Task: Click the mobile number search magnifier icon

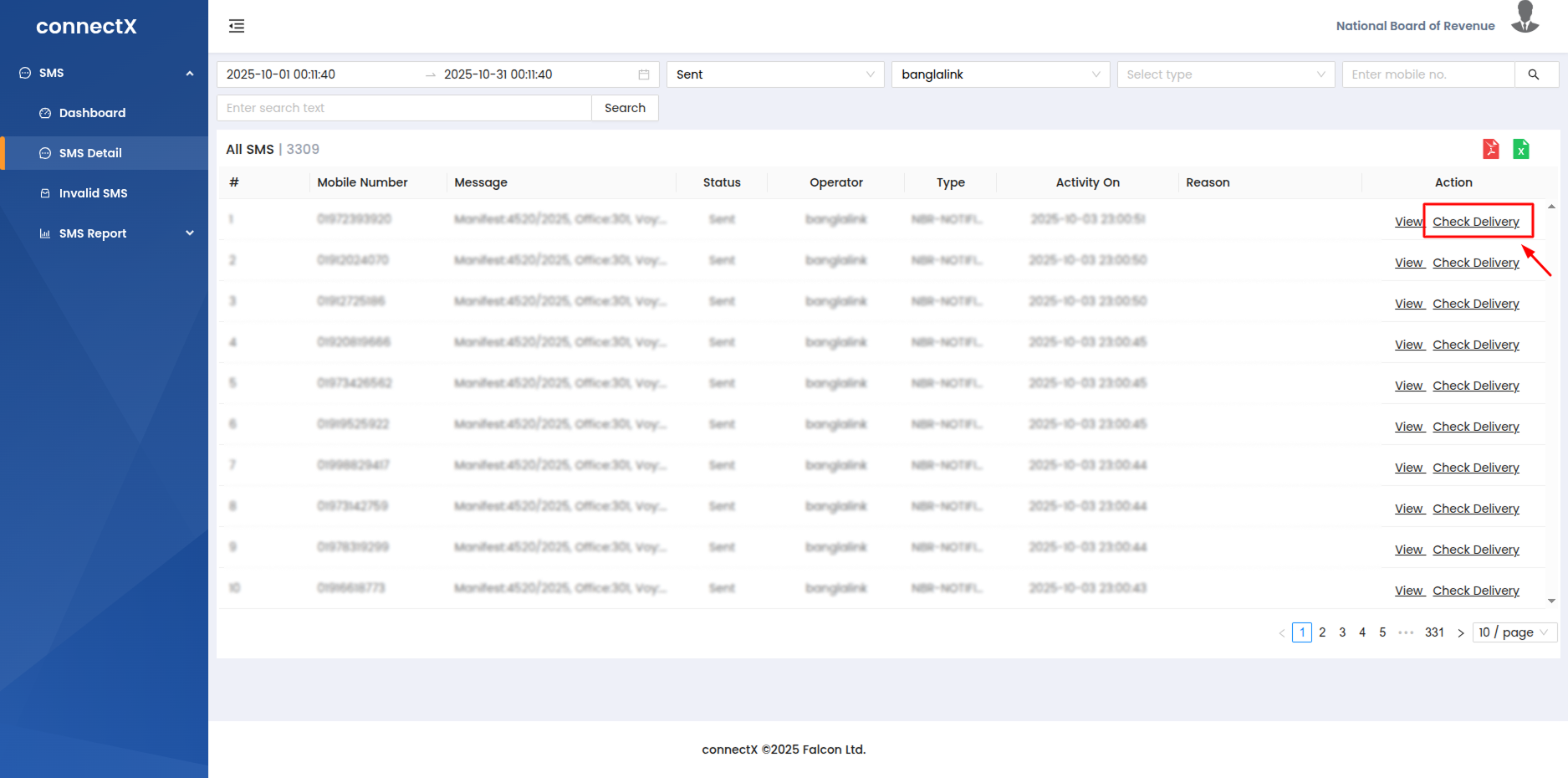Action: click(1534, 74)
